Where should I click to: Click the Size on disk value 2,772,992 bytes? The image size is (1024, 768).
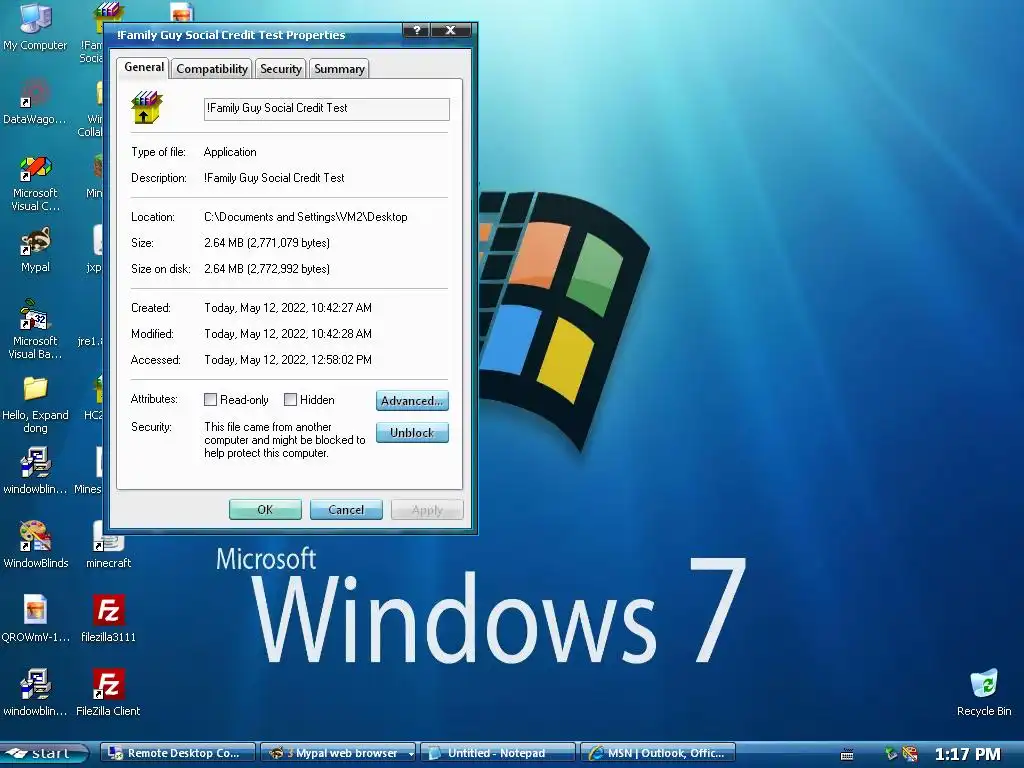point(266,269)
